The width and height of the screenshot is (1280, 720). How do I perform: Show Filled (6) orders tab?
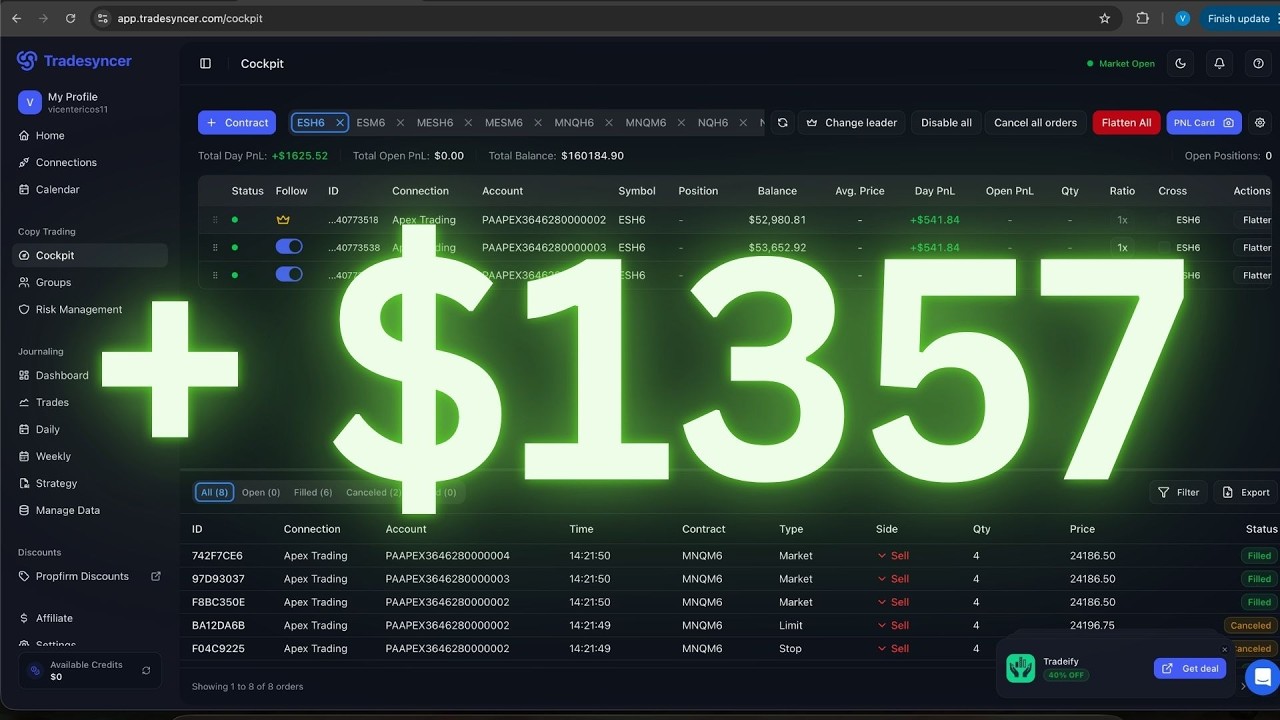click(313, 493)
